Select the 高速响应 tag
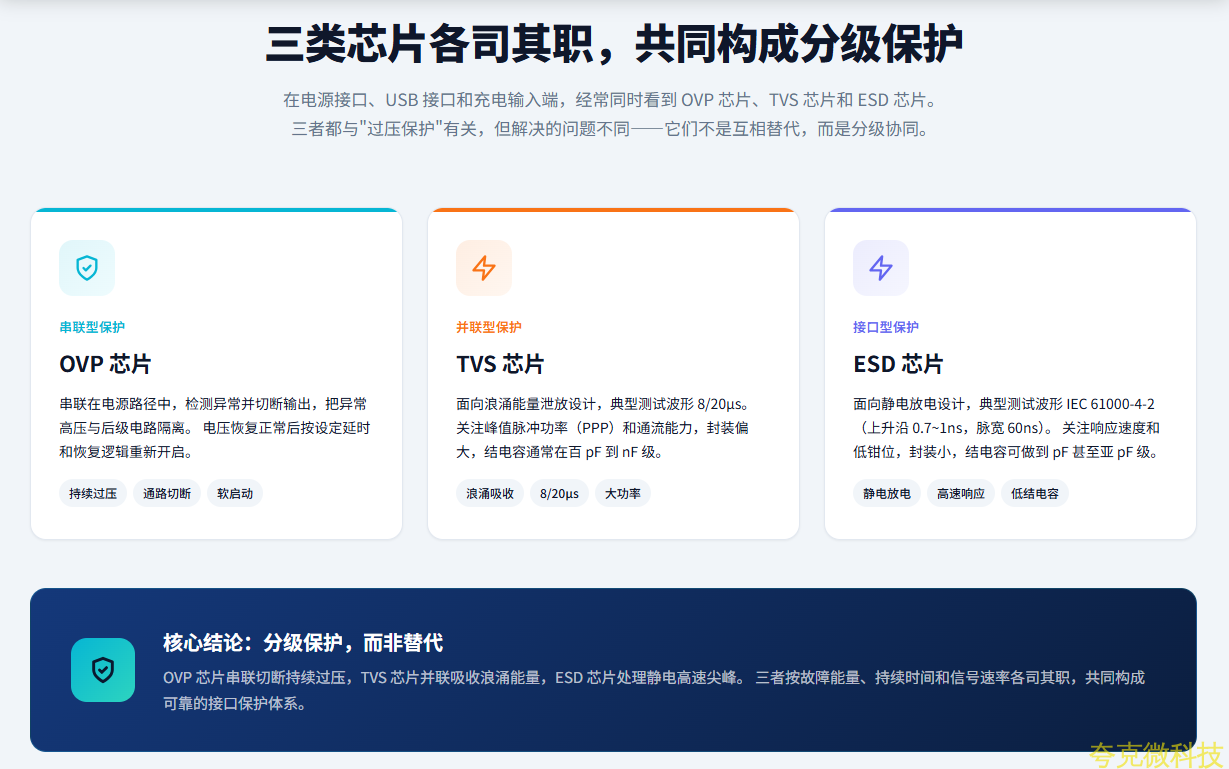1229x769 pixels. coord(961,493)
